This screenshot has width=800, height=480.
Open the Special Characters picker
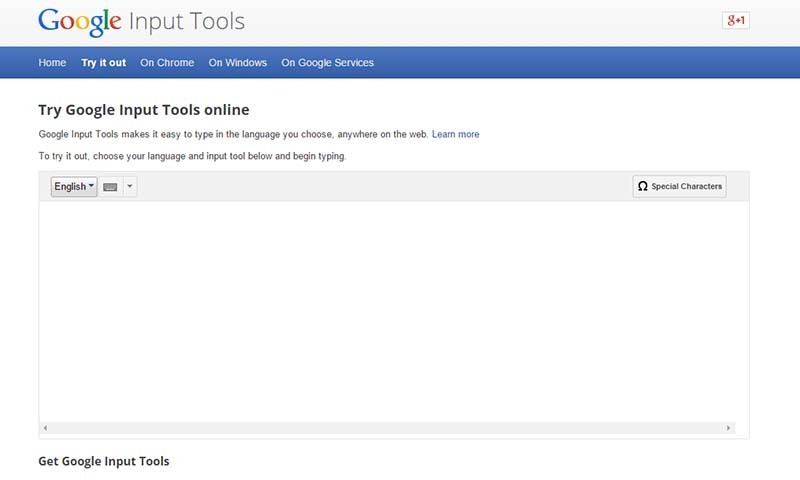tap(680, 187)
